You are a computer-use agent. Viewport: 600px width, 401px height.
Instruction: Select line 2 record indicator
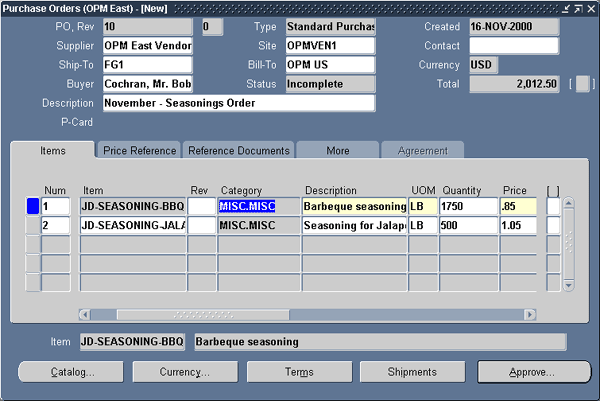pyautogui.click(x=33, y=225)
